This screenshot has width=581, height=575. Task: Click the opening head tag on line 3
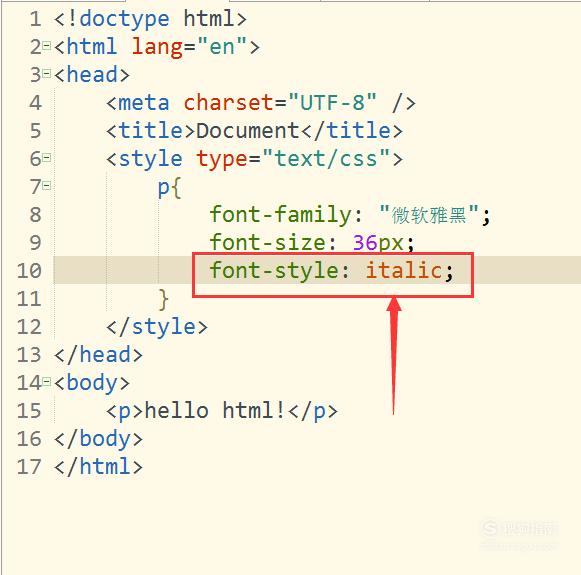(x=92, y=74)
